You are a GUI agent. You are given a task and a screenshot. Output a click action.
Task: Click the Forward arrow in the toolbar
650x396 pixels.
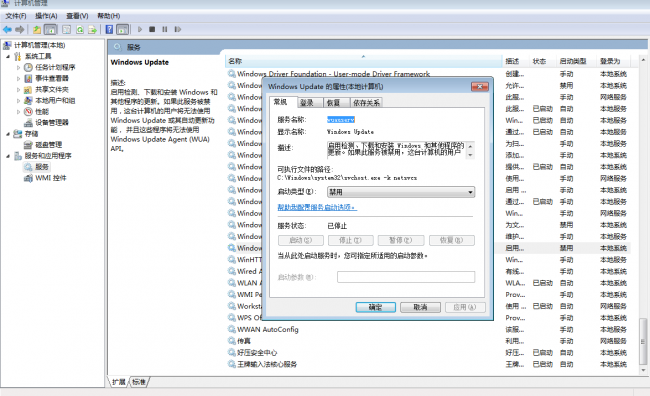pos(19,29)
